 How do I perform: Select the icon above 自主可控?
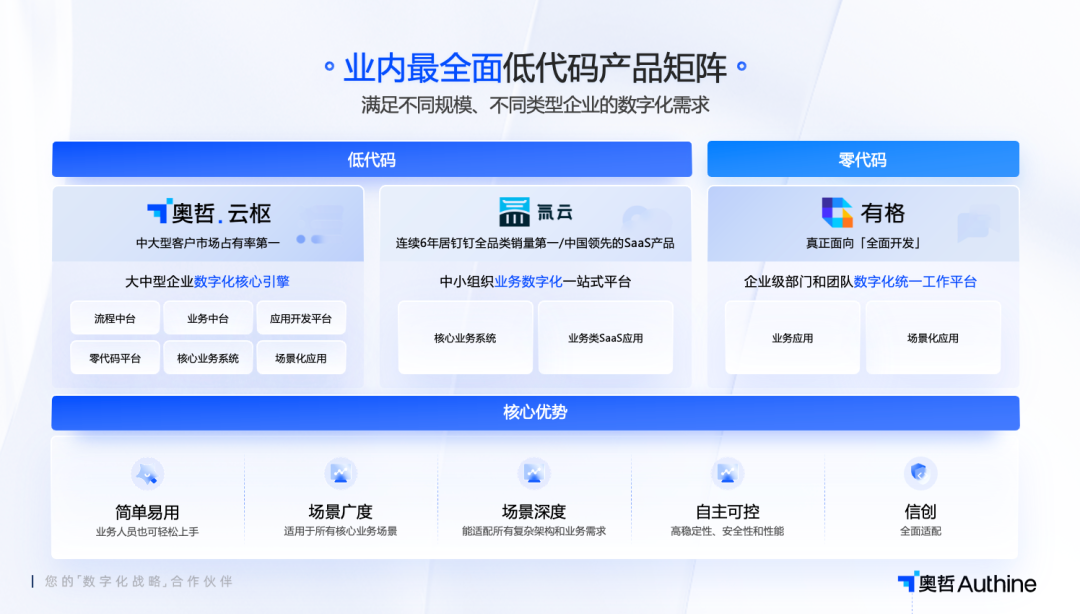(727, 473)
